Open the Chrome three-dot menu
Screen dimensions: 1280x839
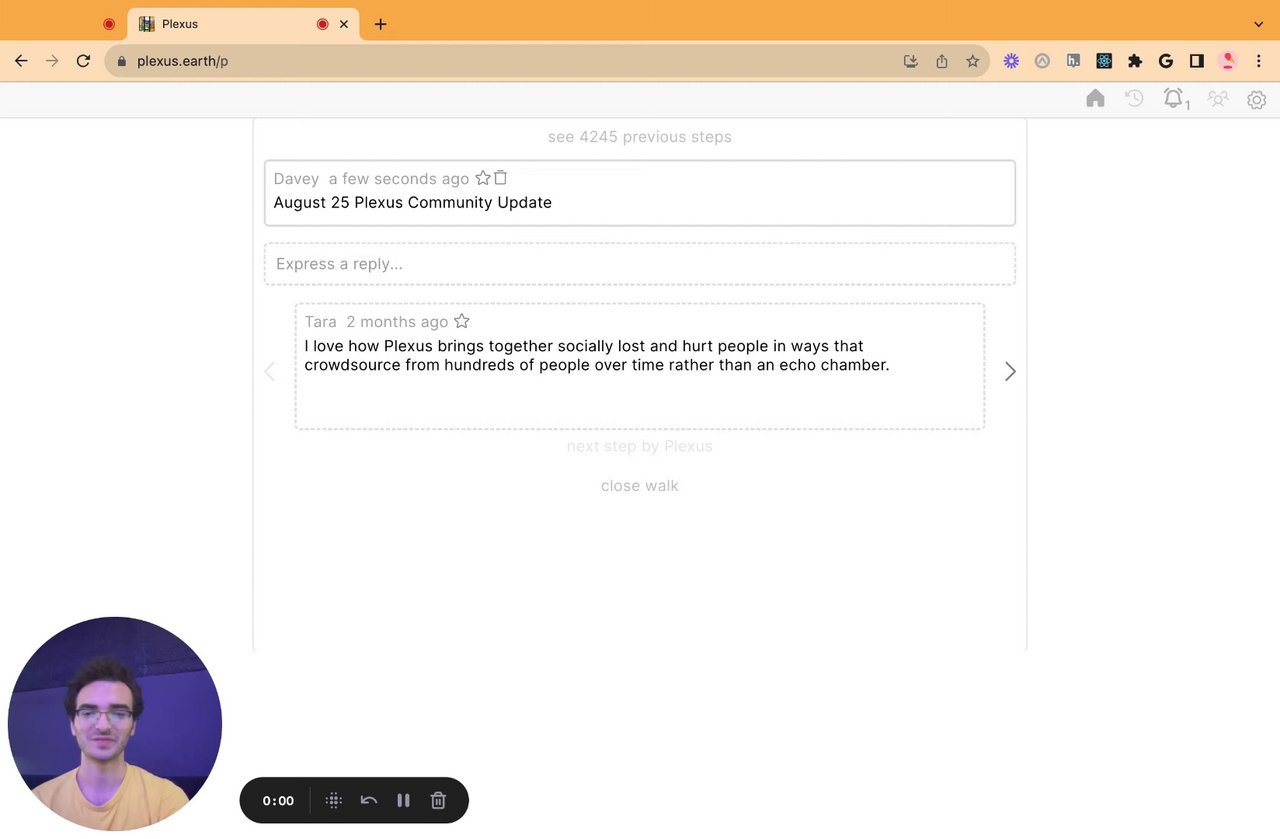tap(1259, 61)
